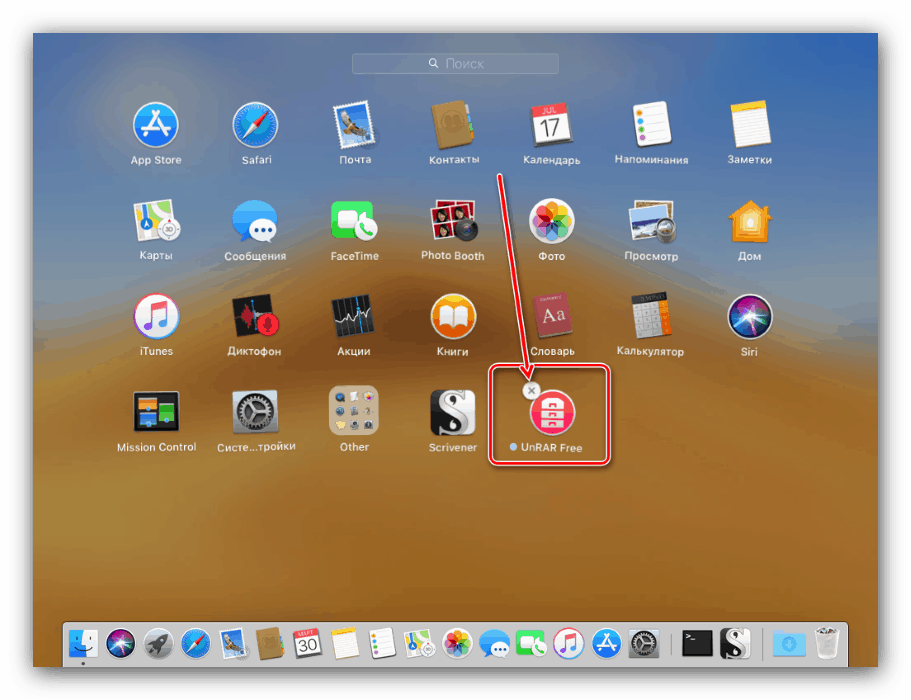911x700 pixels.
Task: Open iTunes music note in Dock
Action: tap(569, 644)
